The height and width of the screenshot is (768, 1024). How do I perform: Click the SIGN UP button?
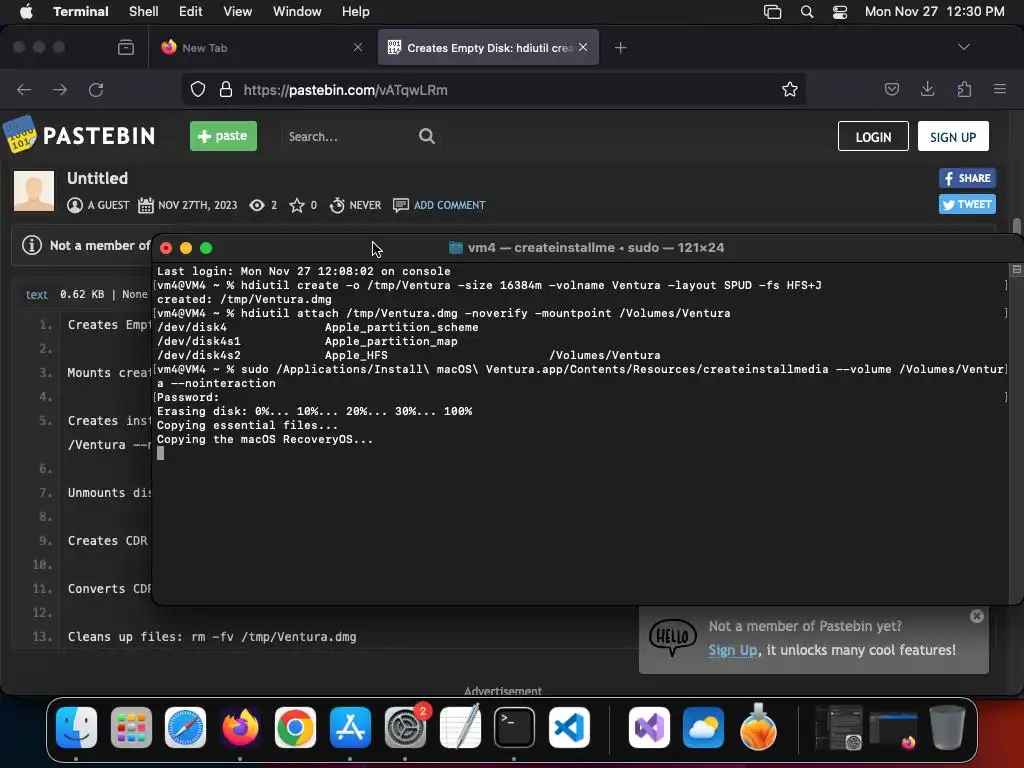953,136
